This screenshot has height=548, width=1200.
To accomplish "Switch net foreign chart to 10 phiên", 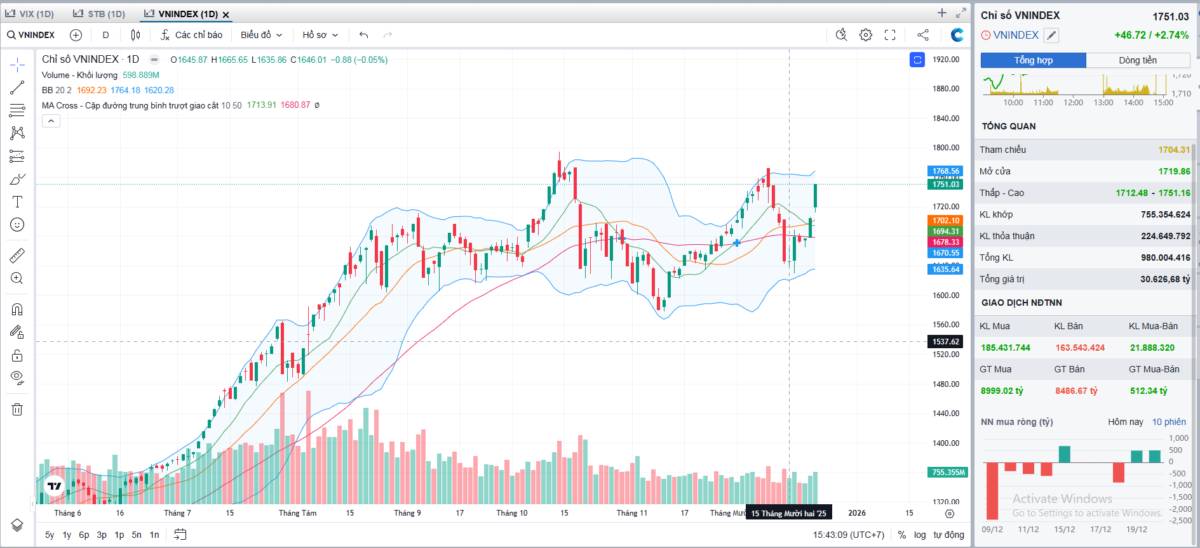I will click(1168, 422).
